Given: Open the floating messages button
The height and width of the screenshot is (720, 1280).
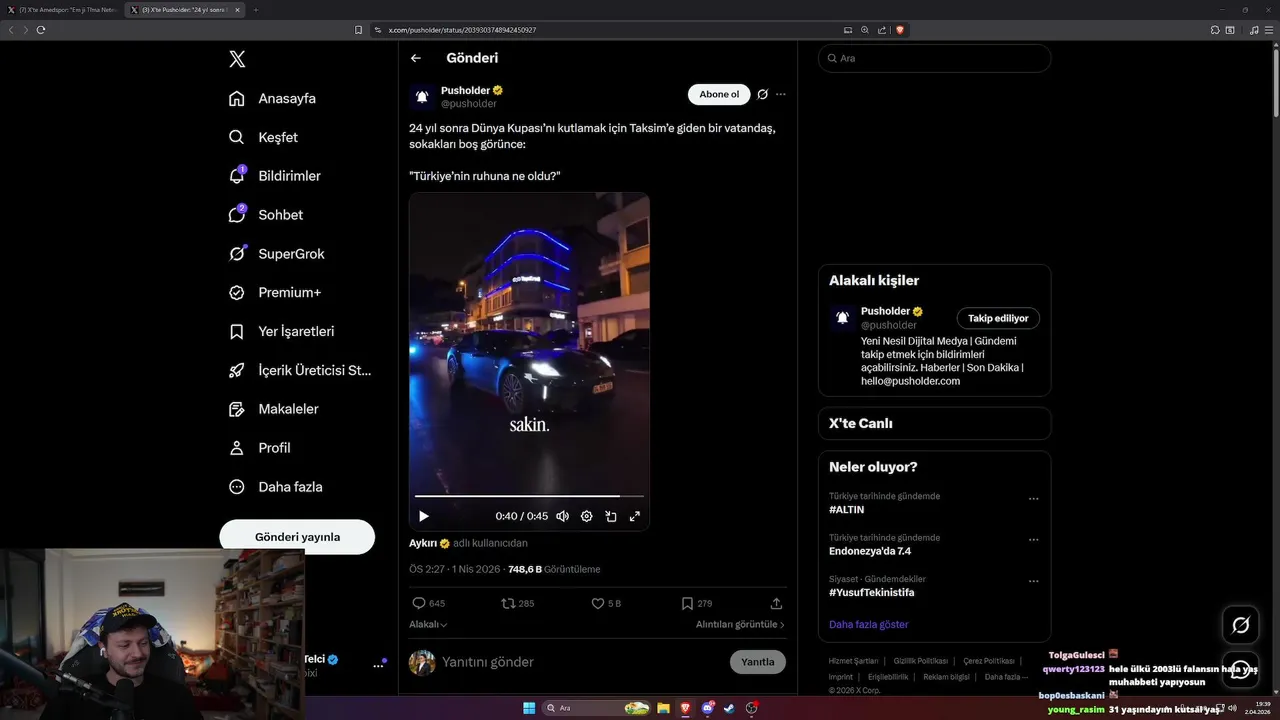Looking at the screenshot, I should pyautogui.click(x=1241, y=670).
